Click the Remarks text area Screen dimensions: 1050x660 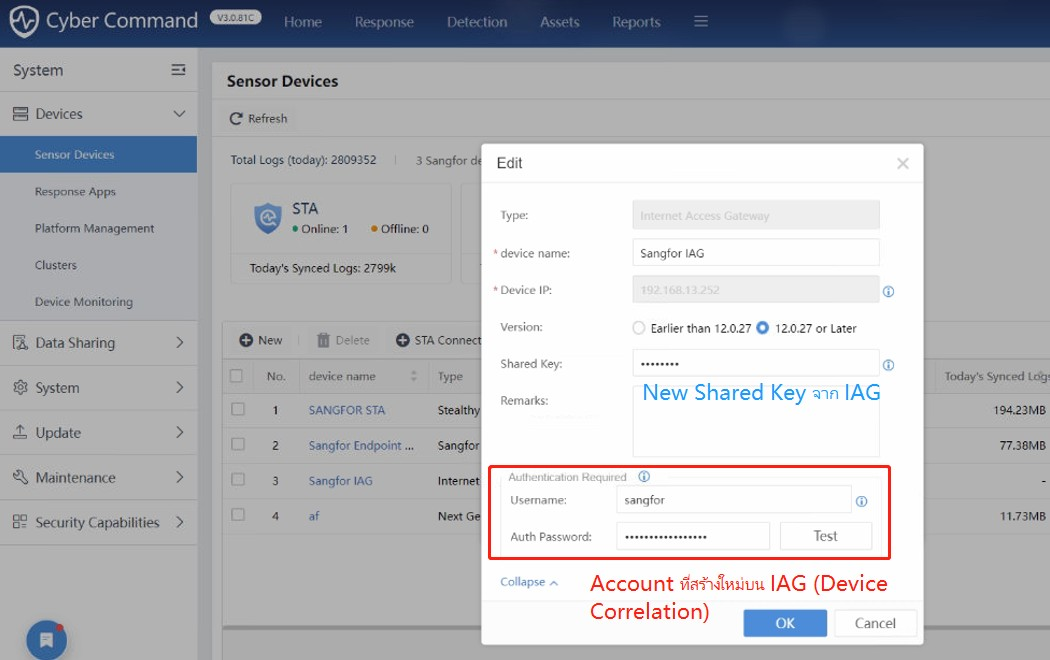point(755,421)
